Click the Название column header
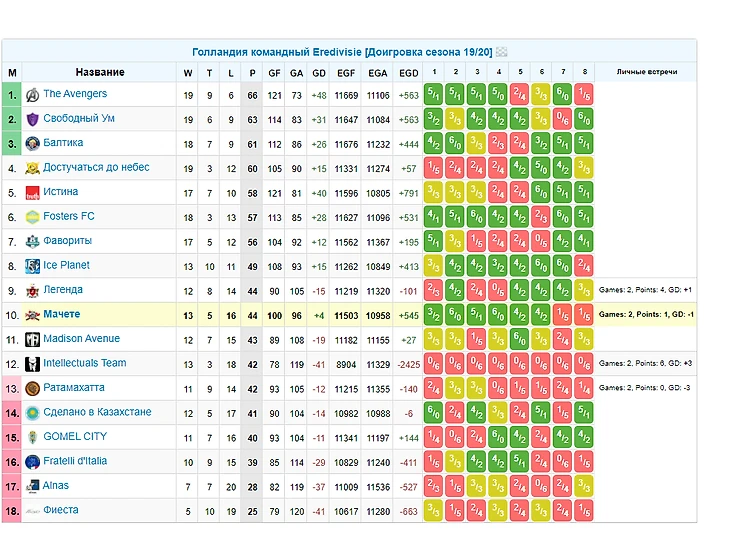This screenshot has height=543, width=730. [100, 73]
